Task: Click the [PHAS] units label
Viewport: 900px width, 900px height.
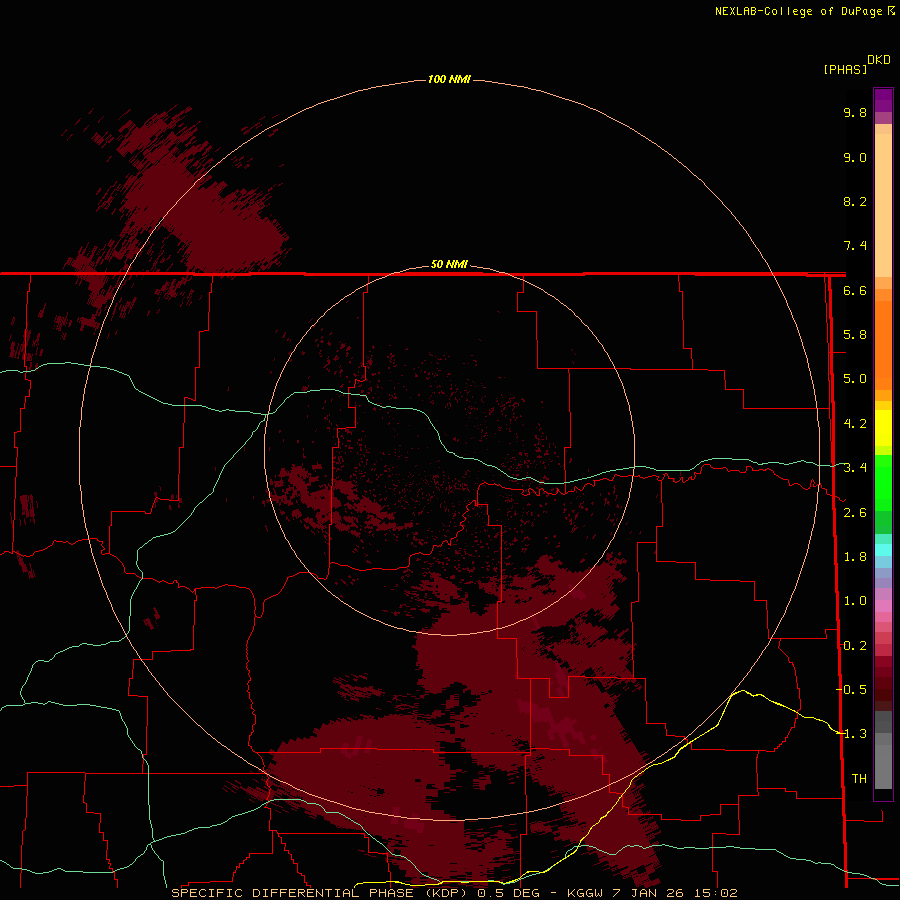Action: pos(845,69)
